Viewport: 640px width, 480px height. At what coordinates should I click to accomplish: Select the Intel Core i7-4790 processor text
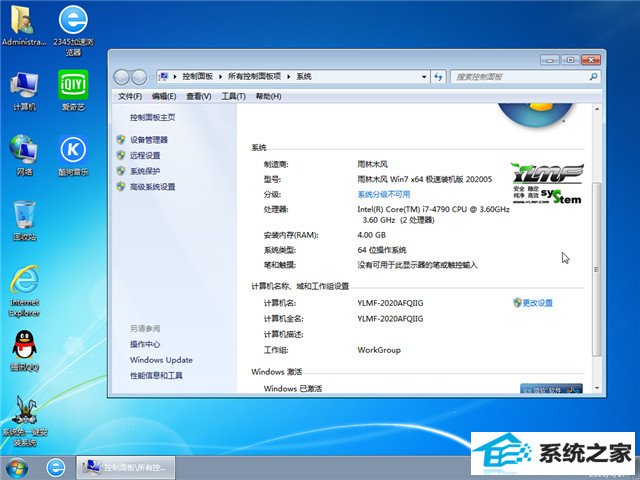pyautogui.click(x=433, y=214)
